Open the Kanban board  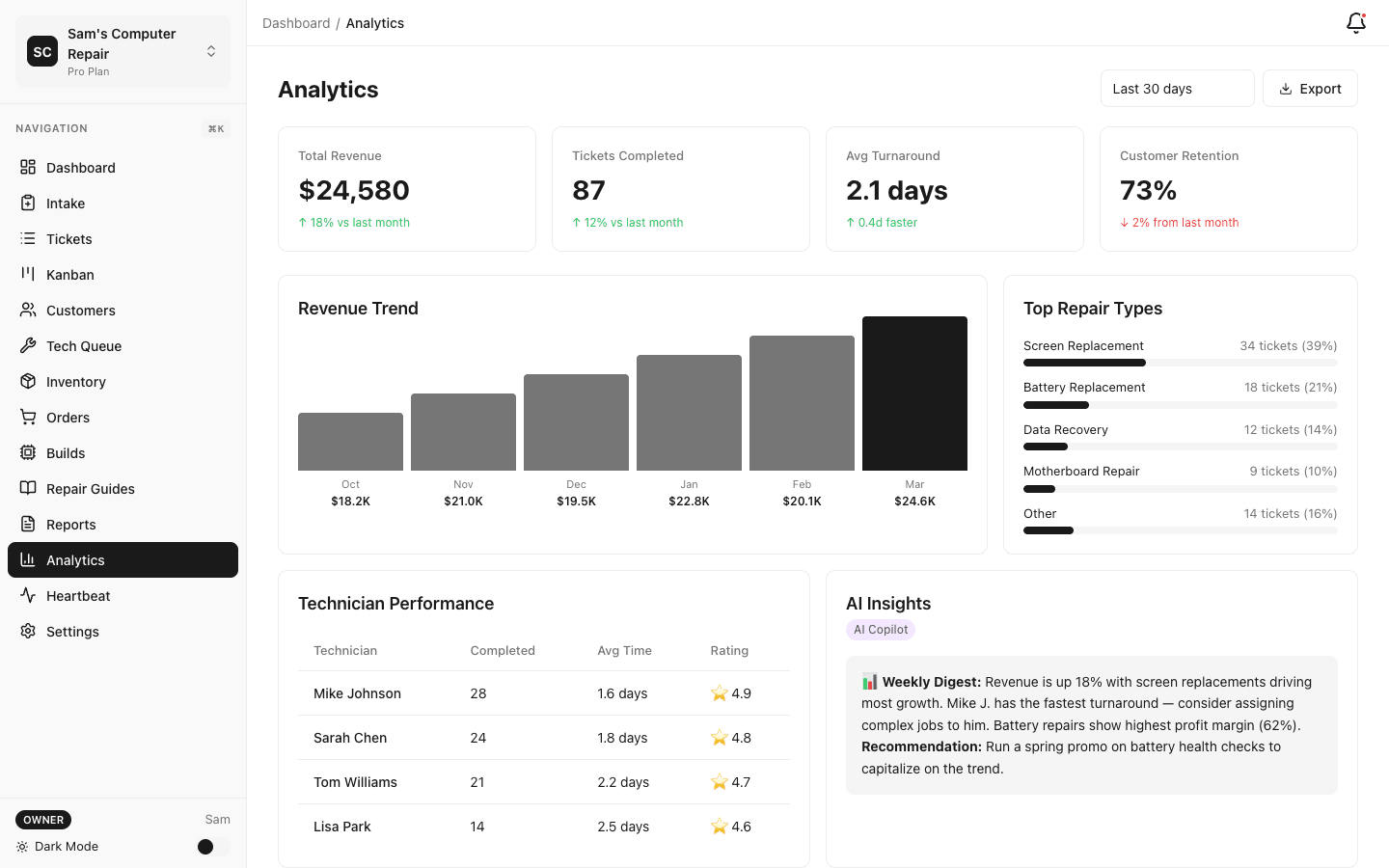[30, 274]
